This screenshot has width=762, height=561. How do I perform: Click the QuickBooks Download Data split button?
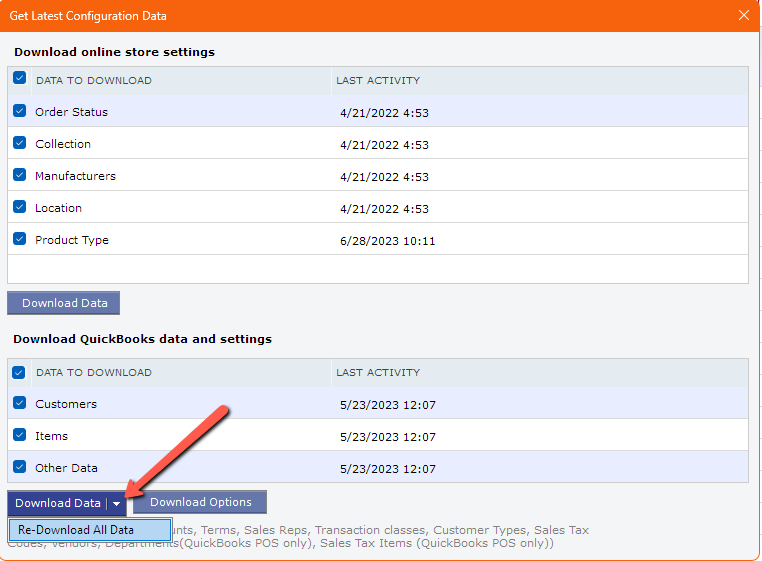coord(57,503)
